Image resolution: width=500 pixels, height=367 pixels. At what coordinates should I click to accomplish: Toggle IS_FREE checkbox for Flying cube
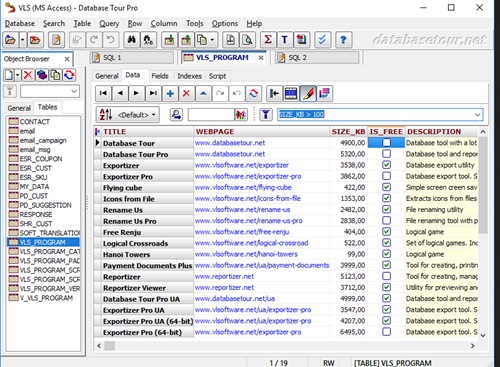(x=386, y=187)
